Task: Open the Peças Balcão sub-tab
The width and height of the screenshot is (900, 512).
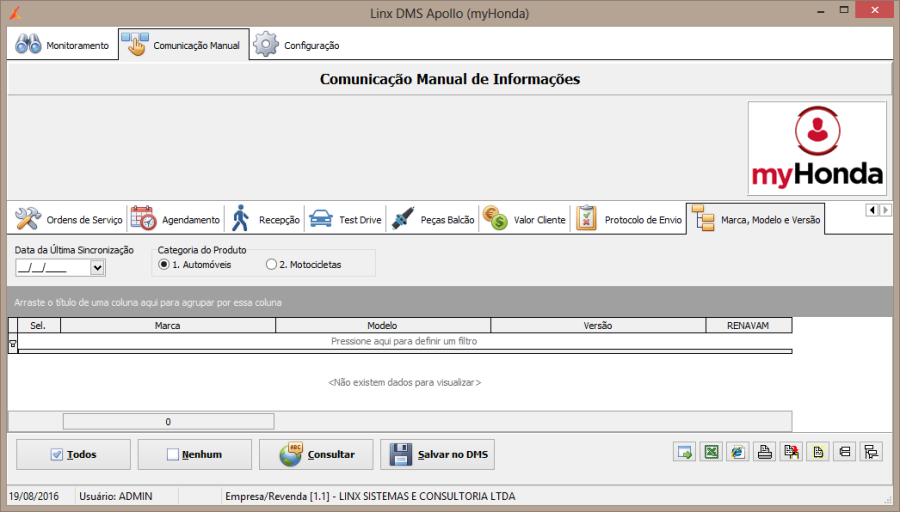Action: 432,219
